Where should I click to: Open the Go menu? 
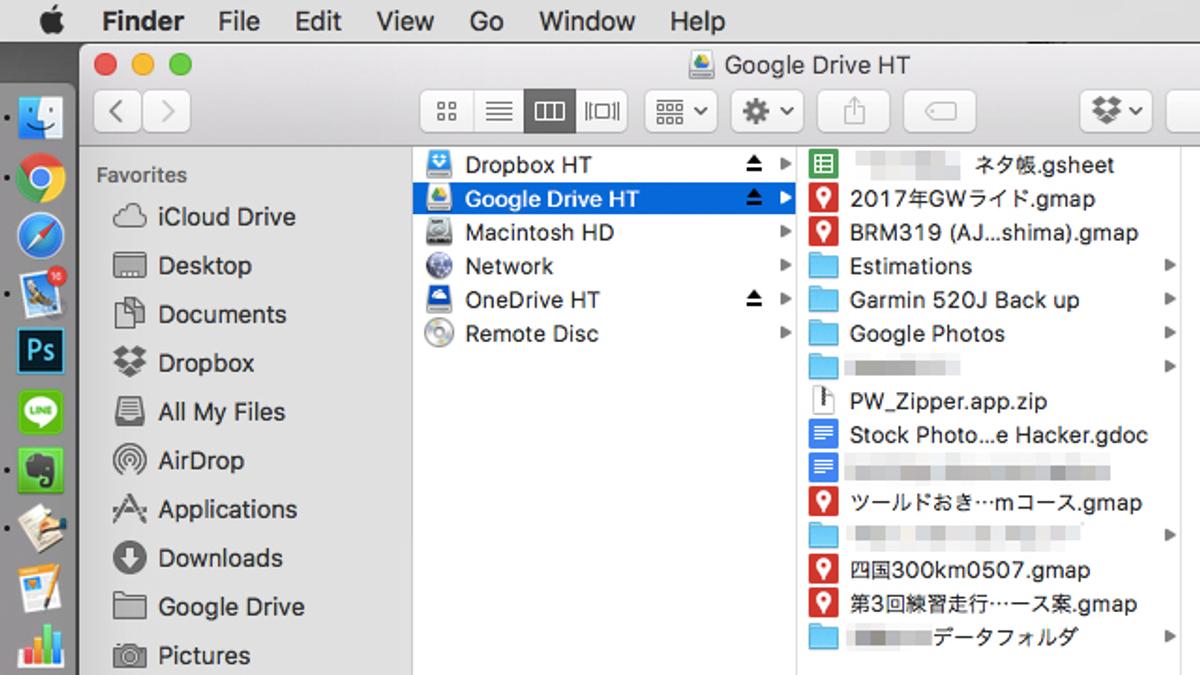[x=486, y=21]
